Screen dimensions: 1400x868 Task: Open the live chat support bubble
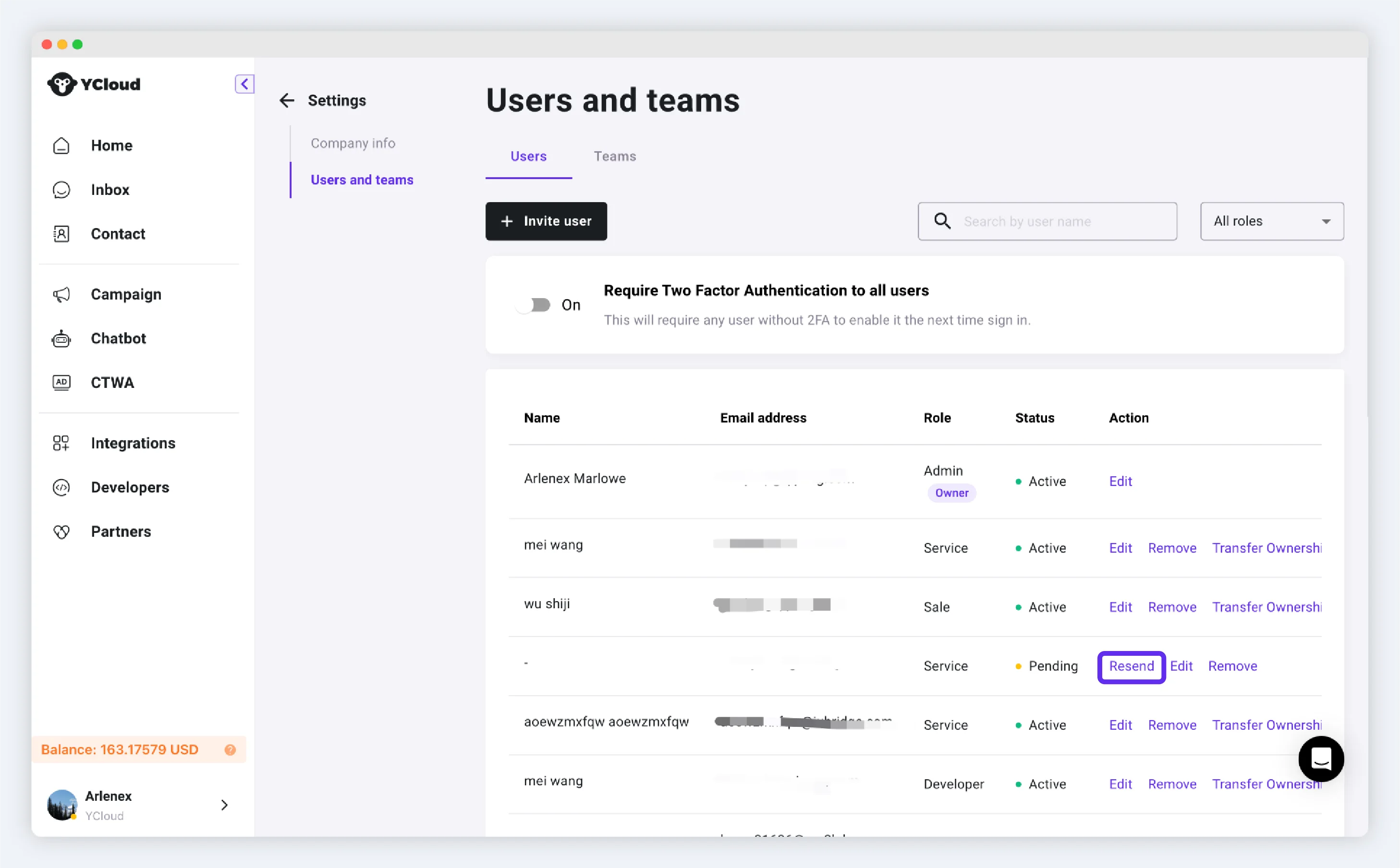click(1321, 759)
